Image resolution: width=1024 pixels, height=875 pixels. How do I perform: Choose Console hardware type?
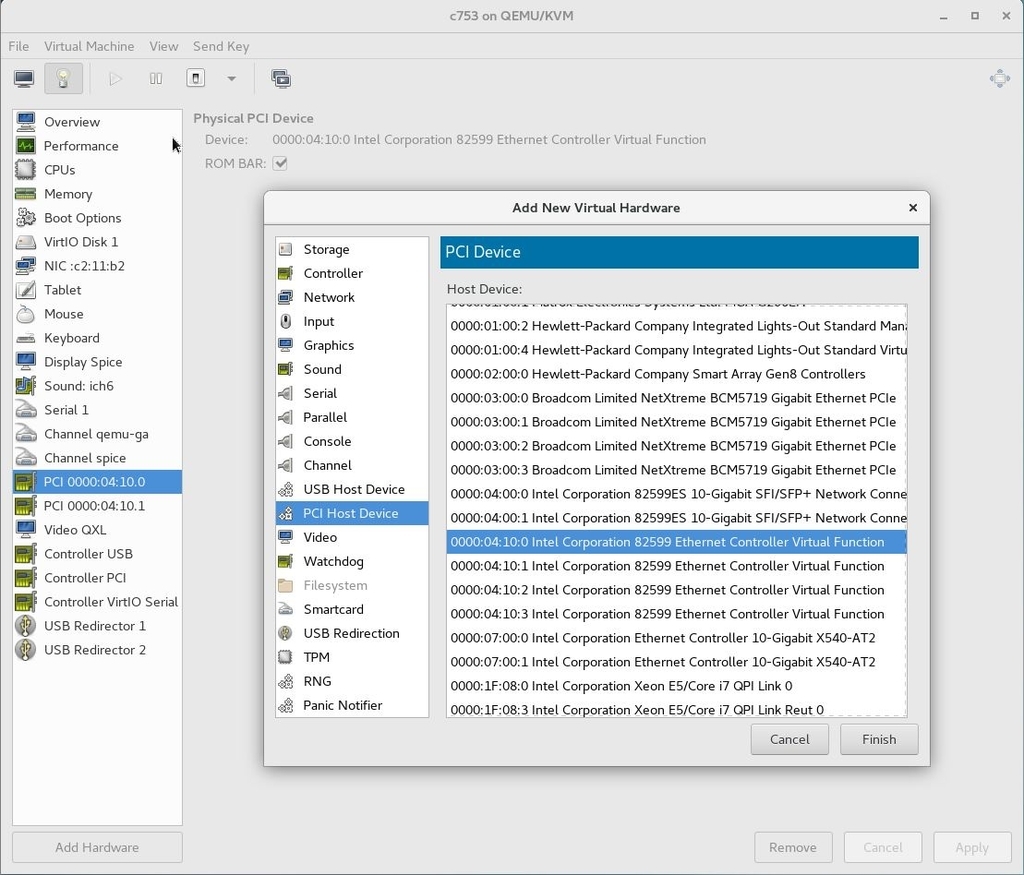click(x=352, y=441)
